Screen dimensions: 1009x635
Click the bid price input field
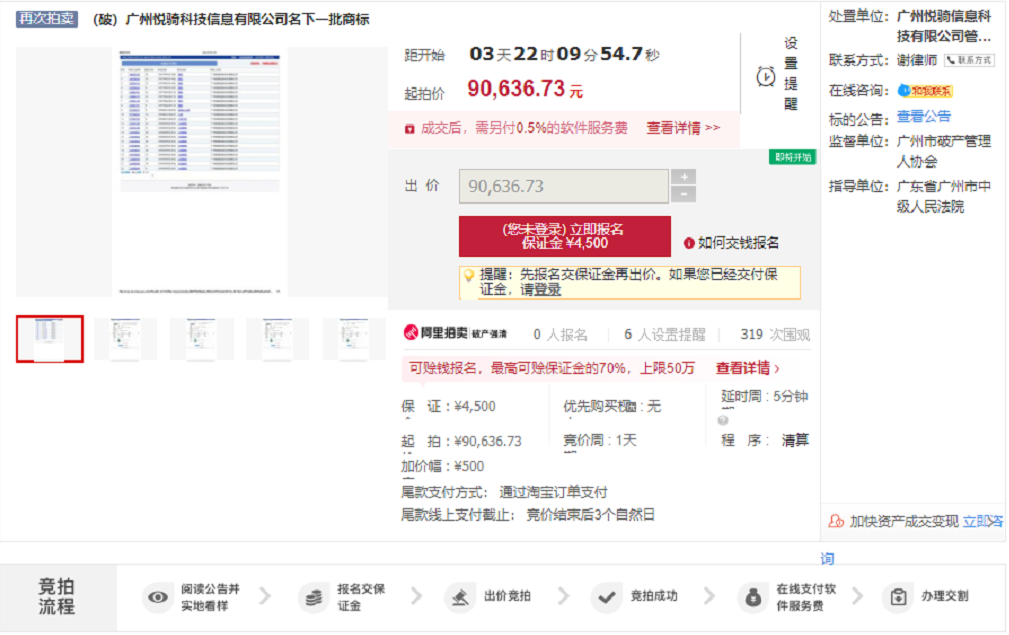pyautogui.click(x=563, y=186)
